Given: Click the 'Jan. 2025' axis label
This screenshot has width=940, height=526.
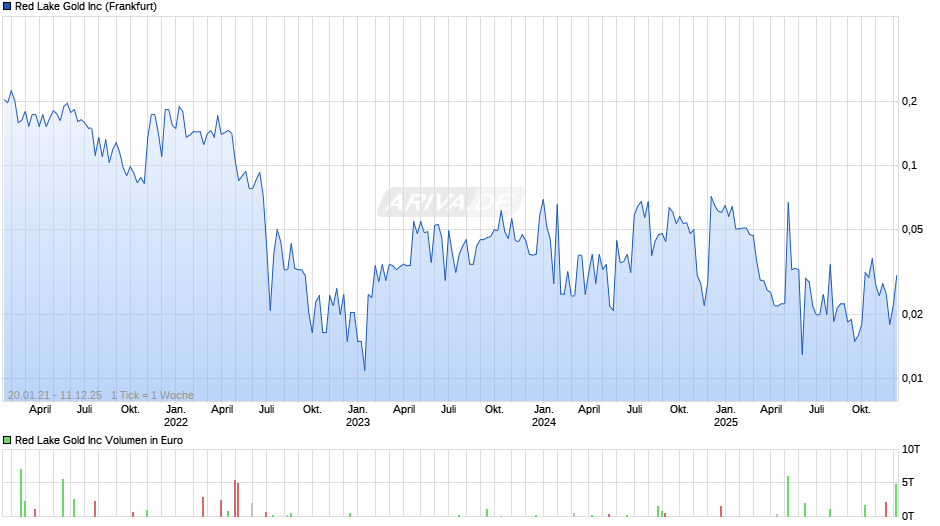Looking at the screenshot, I should pyautogui.click(x=725, y=416).
